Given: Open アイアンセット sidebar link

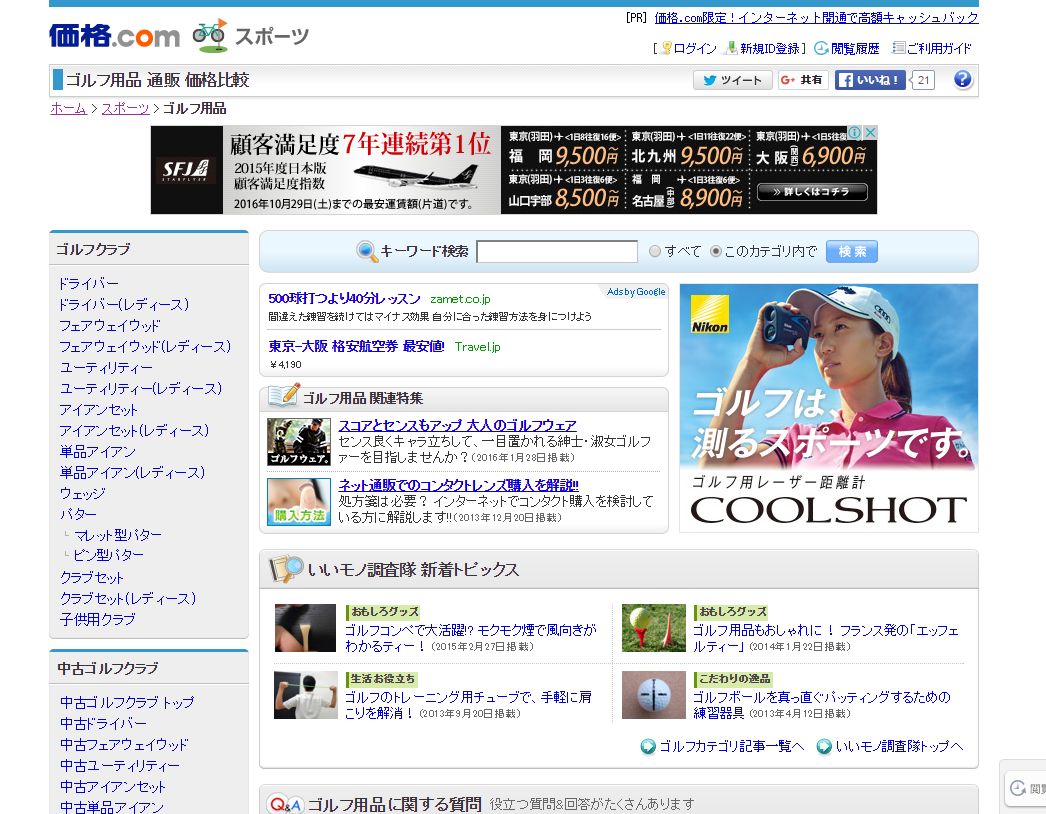Looking at the screenshot, I should pyautogui.click(x=98, y=410).
